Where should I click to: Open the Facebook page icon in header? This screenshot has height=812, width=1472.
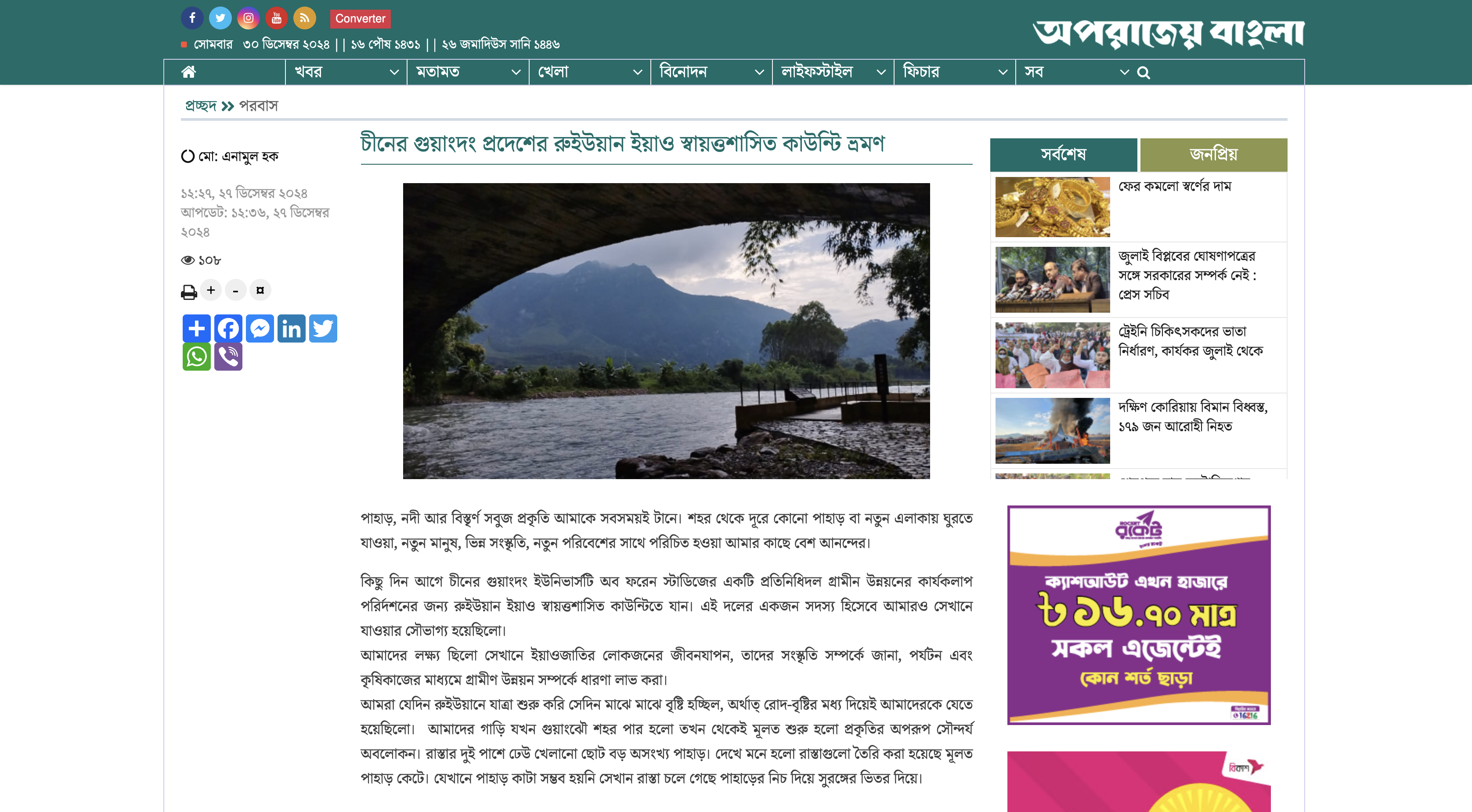pyautogui.click(x=192, y=18)
